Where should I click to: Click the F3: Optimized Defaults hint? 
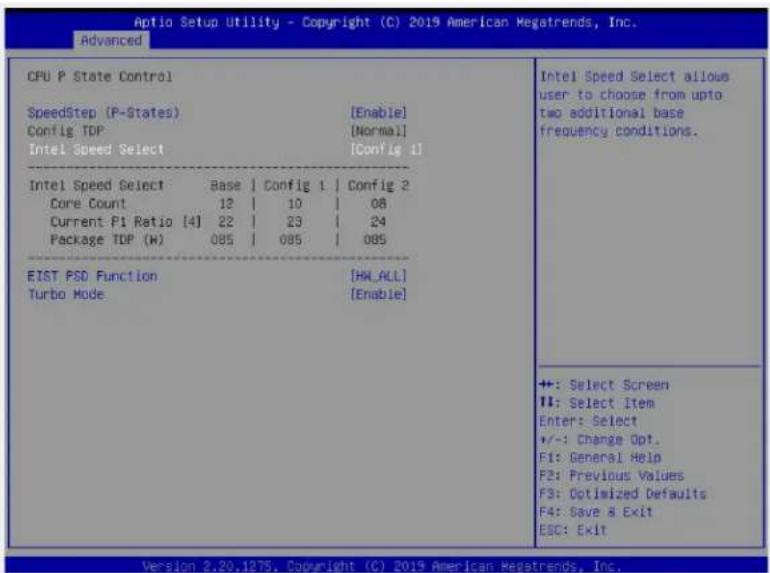click(623, 493)
